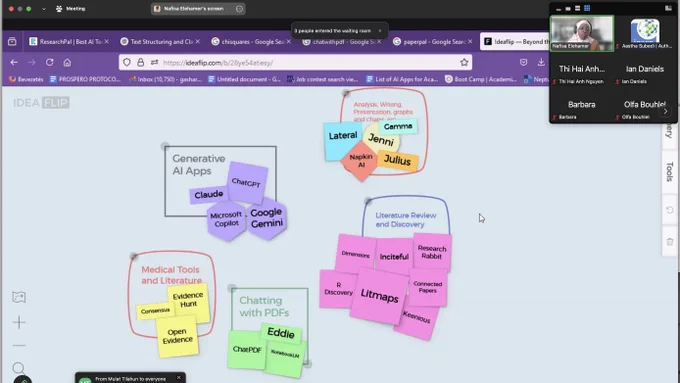The width and height of the screenshot is (680, 383).
Task: Close the ResearchPal tab
Action: click(x=107, y=41)
